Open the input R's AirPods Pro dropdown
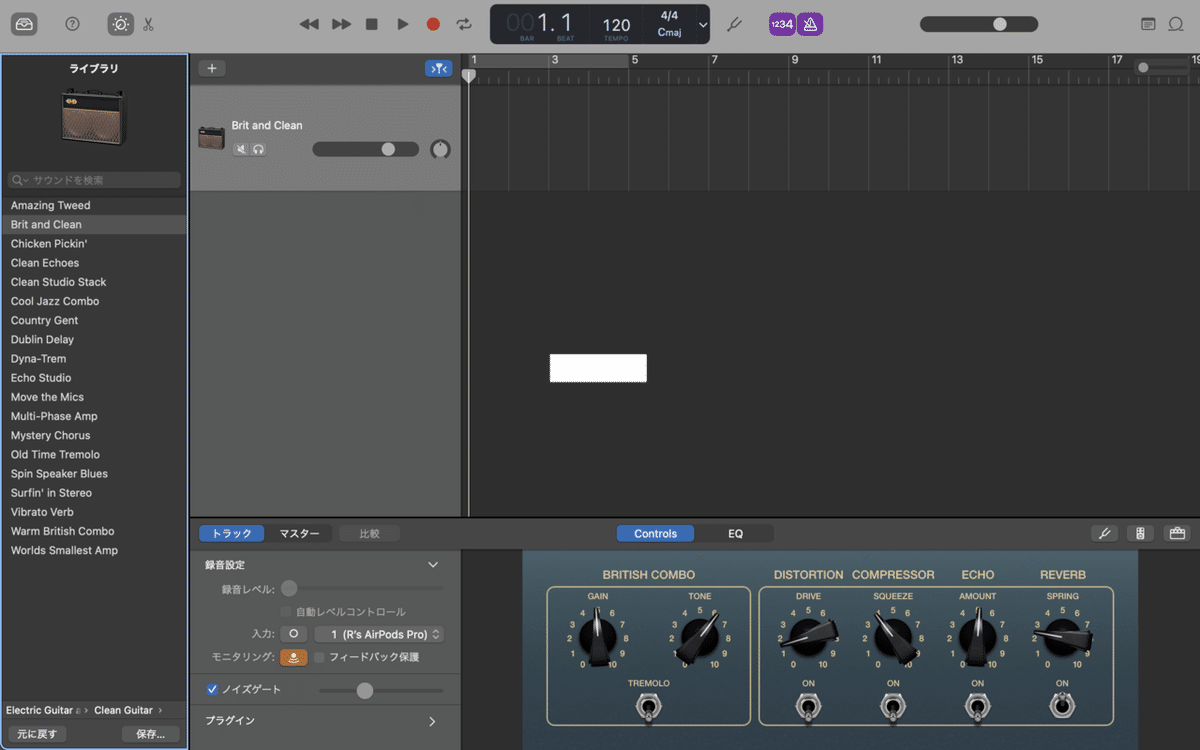 click(x=379, y=634)
